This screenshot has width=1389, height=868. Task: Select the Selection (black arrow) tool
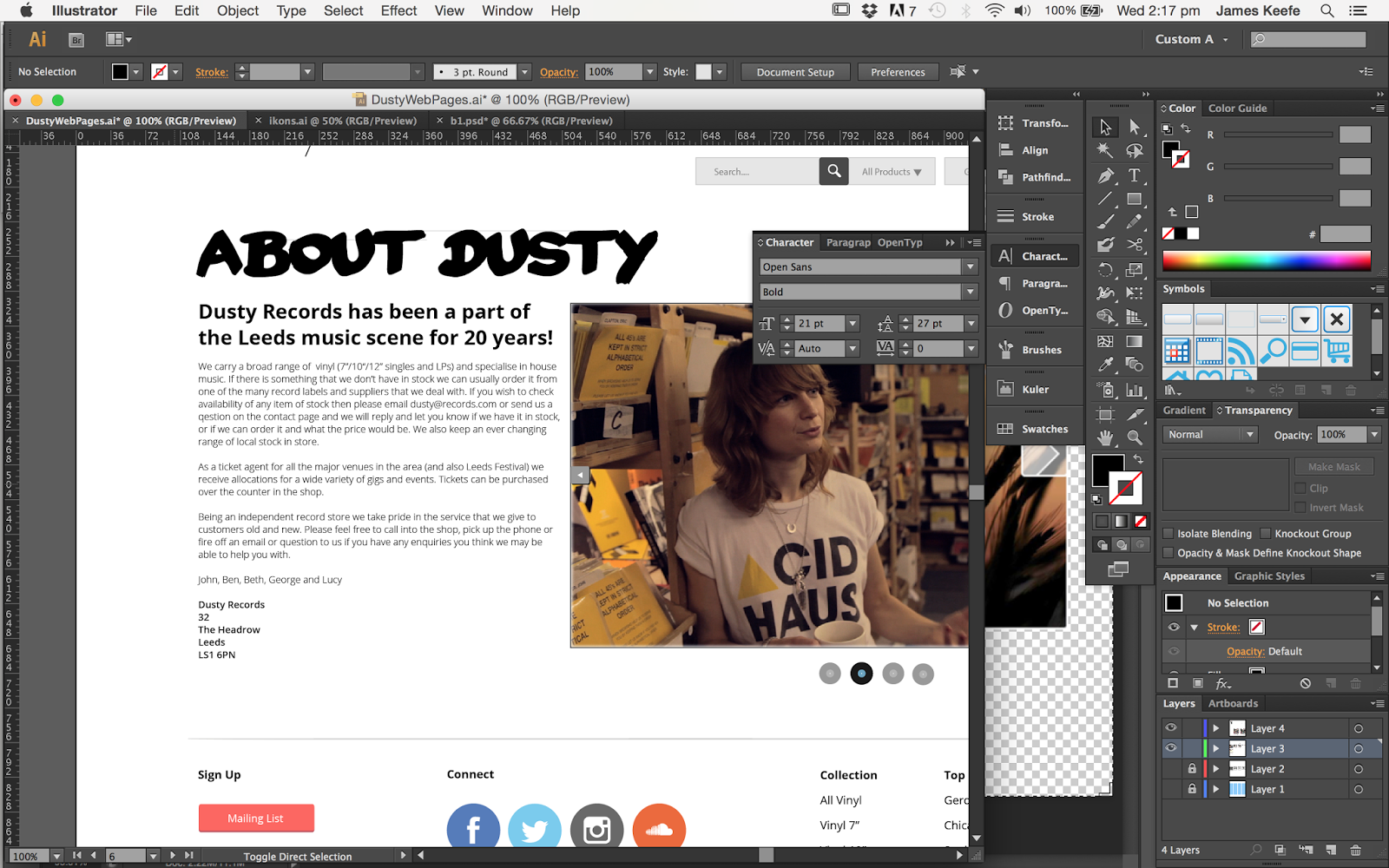click(1105, 127)
